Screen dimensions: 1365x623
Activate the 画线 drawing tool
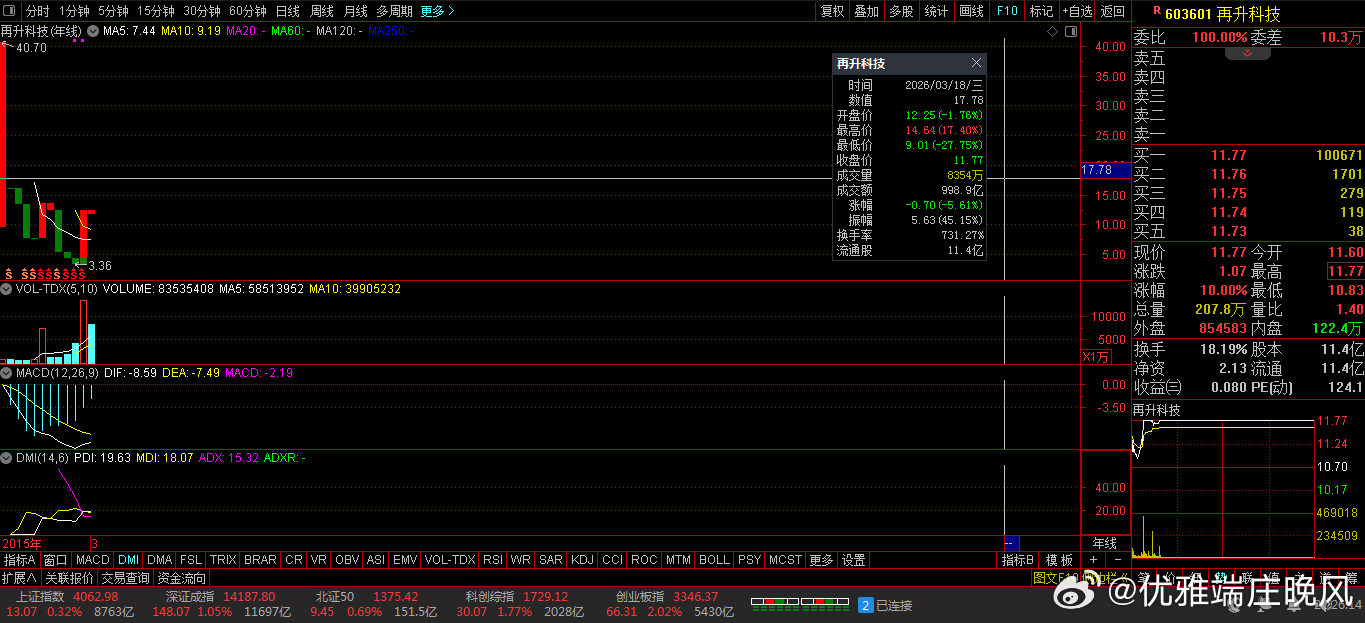(971, 11)
